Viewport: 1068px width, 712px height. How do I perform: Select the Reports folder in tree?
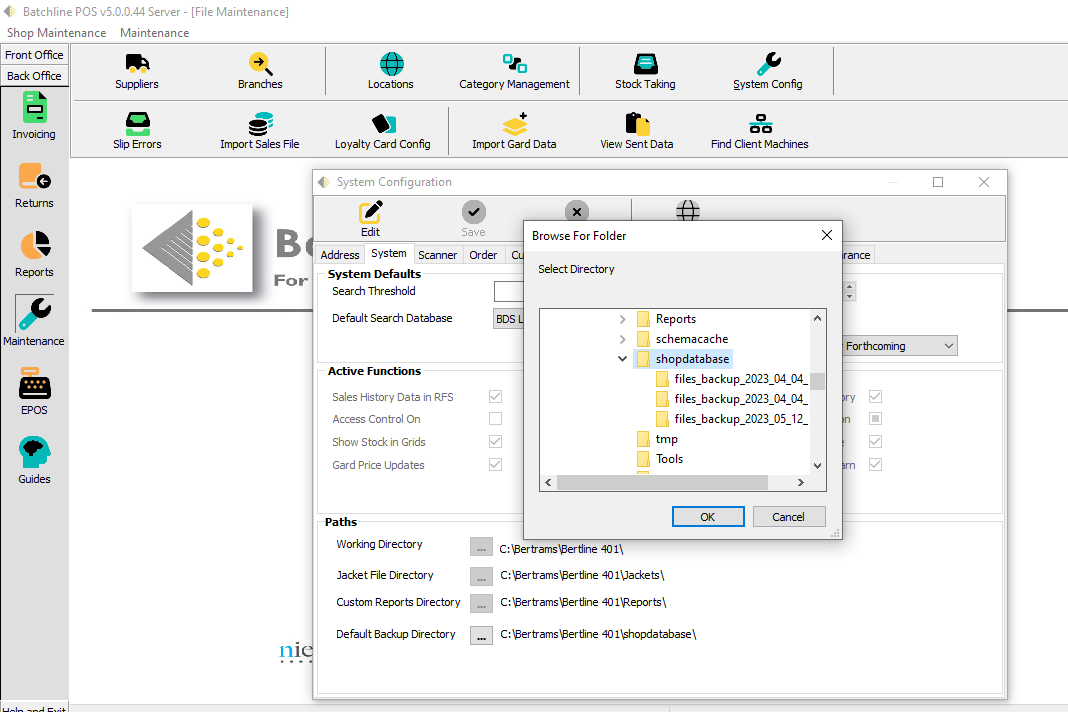tap(666, 319)
